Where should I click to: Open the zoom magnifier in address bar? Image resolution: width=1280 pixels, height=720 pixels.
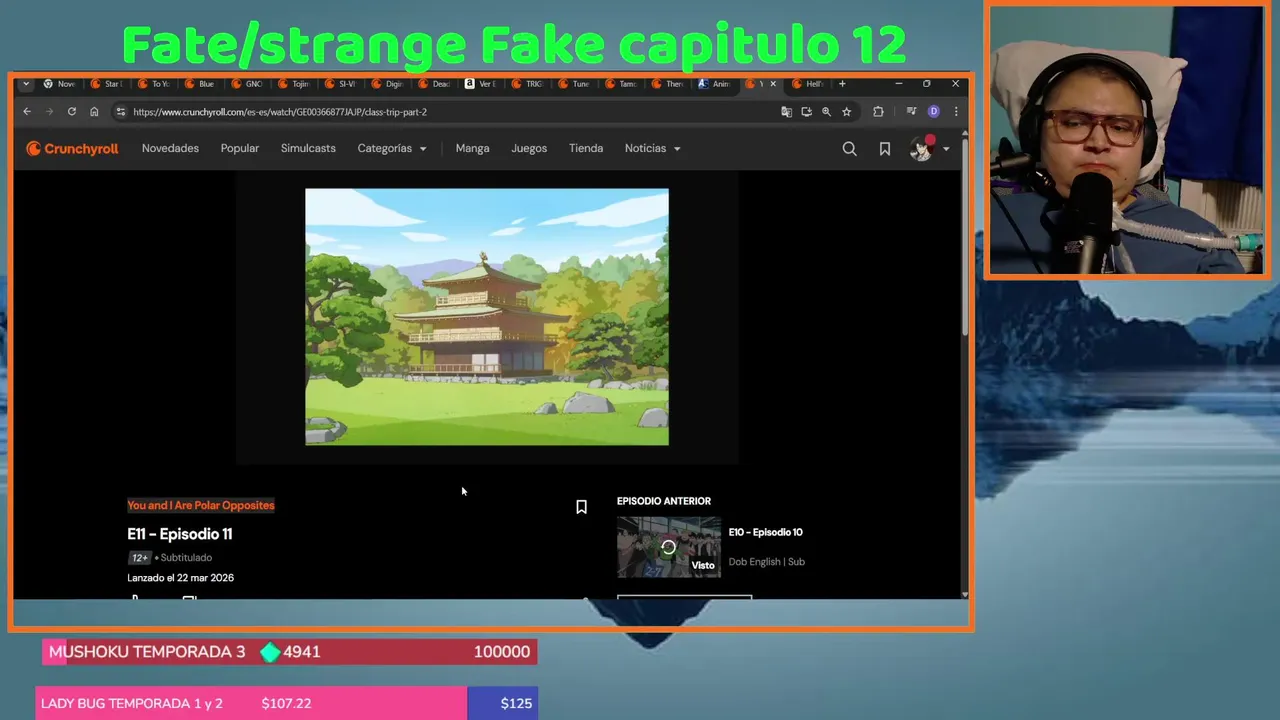click(x=826, y=112)
